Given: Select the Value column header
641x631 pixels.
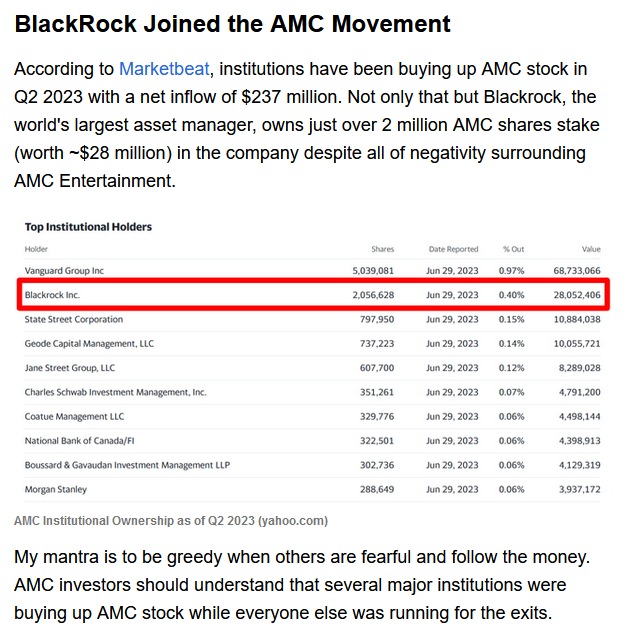Looking at the screenshot, I should coord(591,249).
